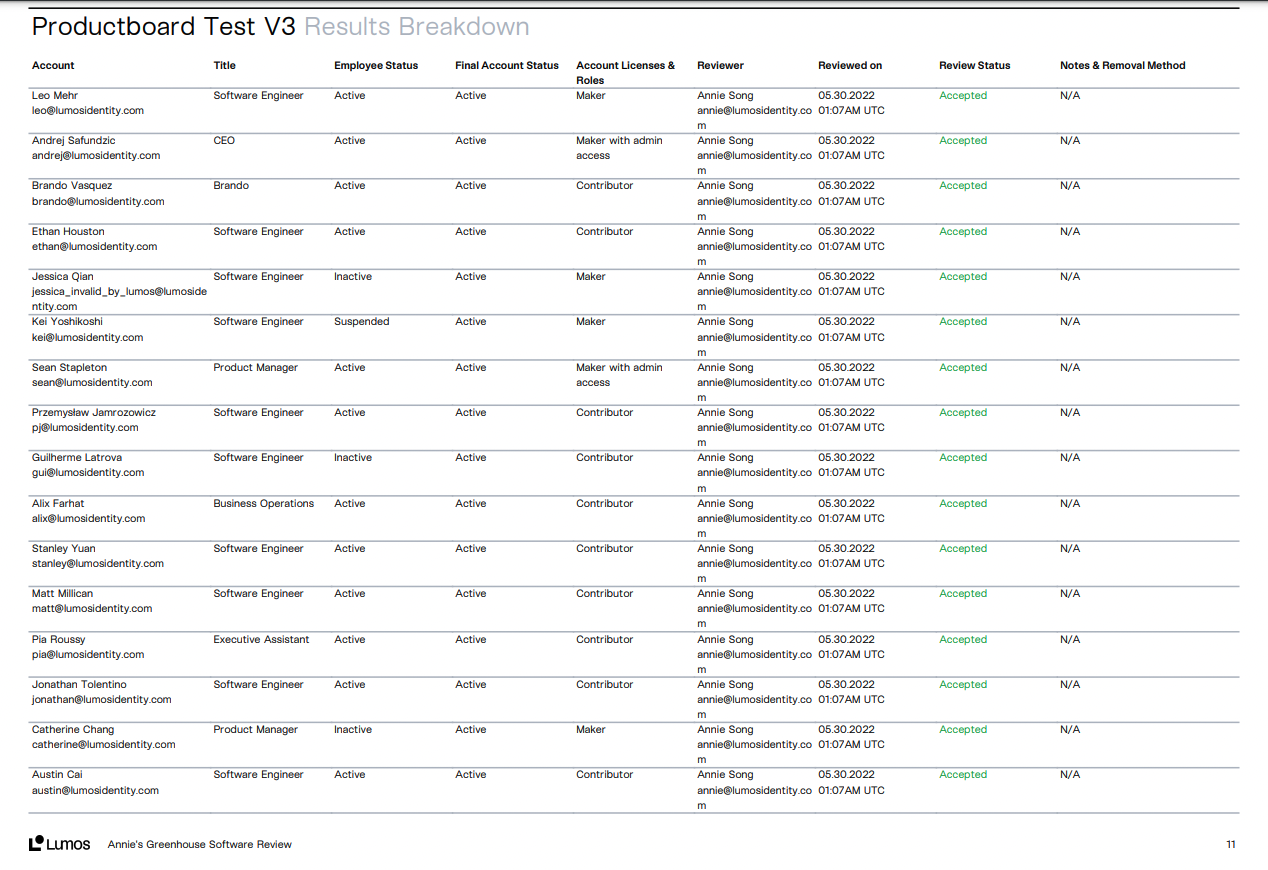
Task: Select the "Title" column header
Action: click(x=225, y=66)
